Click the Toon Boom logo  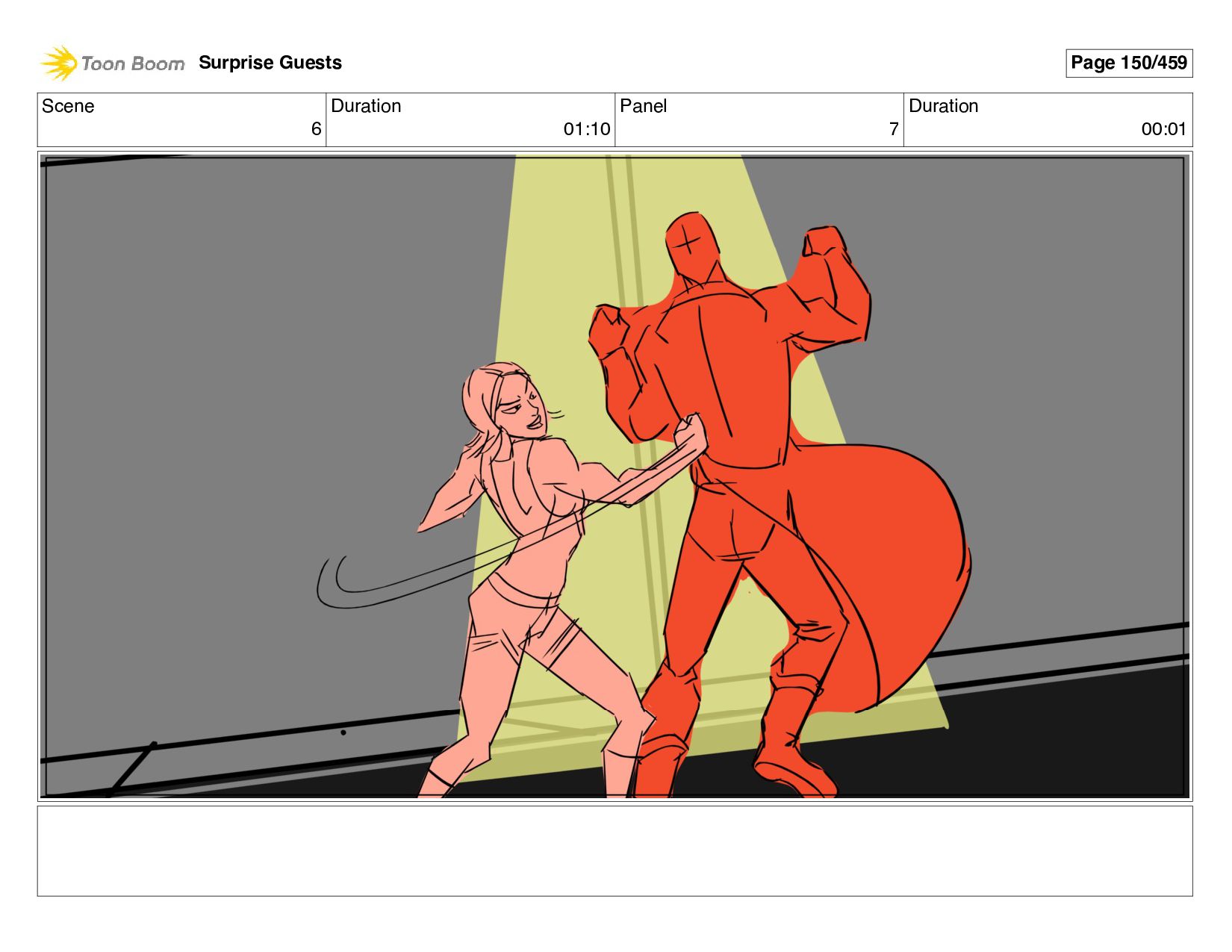coord(112,63)
